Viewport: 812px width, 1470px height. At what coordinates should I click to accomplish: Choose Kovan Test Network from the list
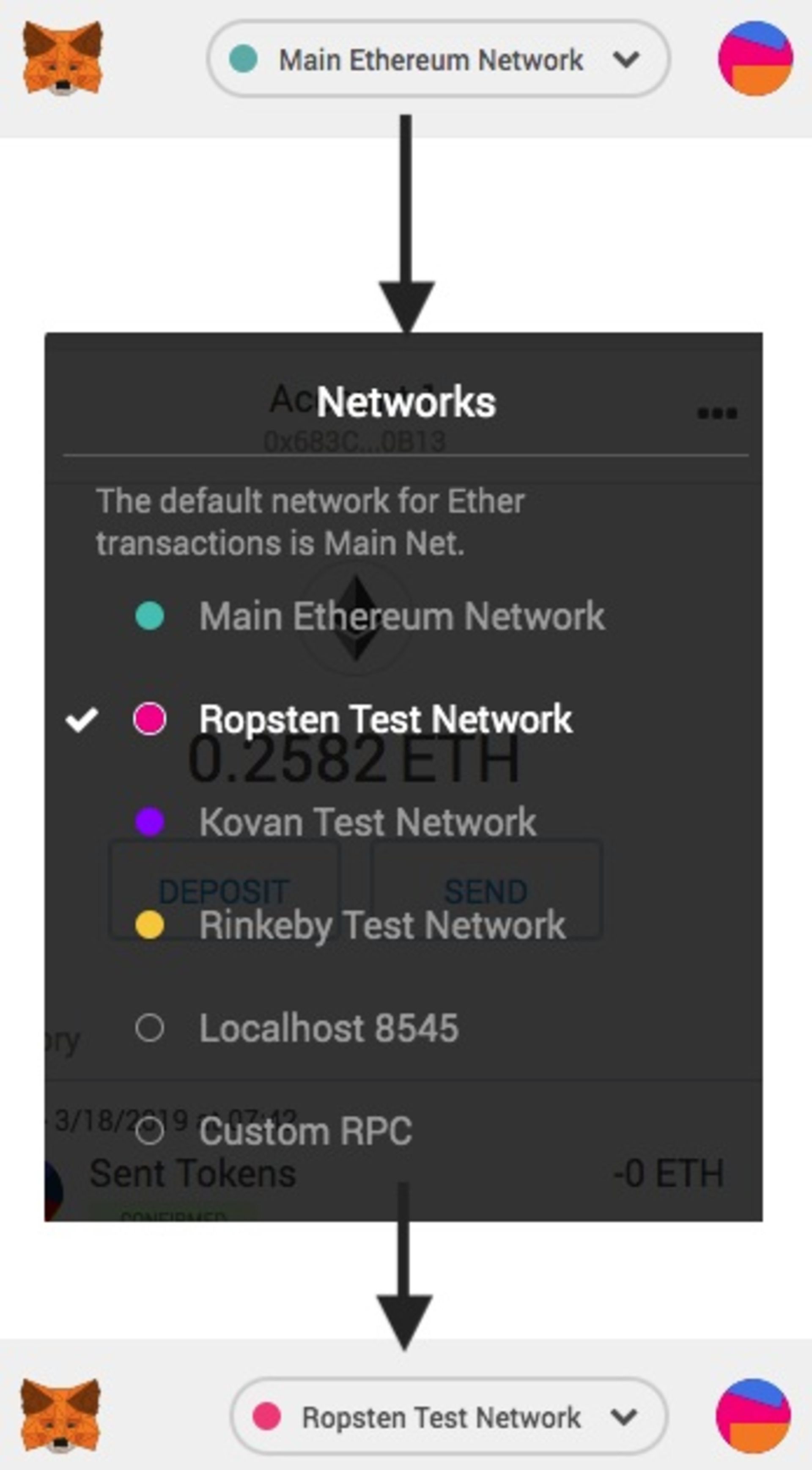(368, 822)
